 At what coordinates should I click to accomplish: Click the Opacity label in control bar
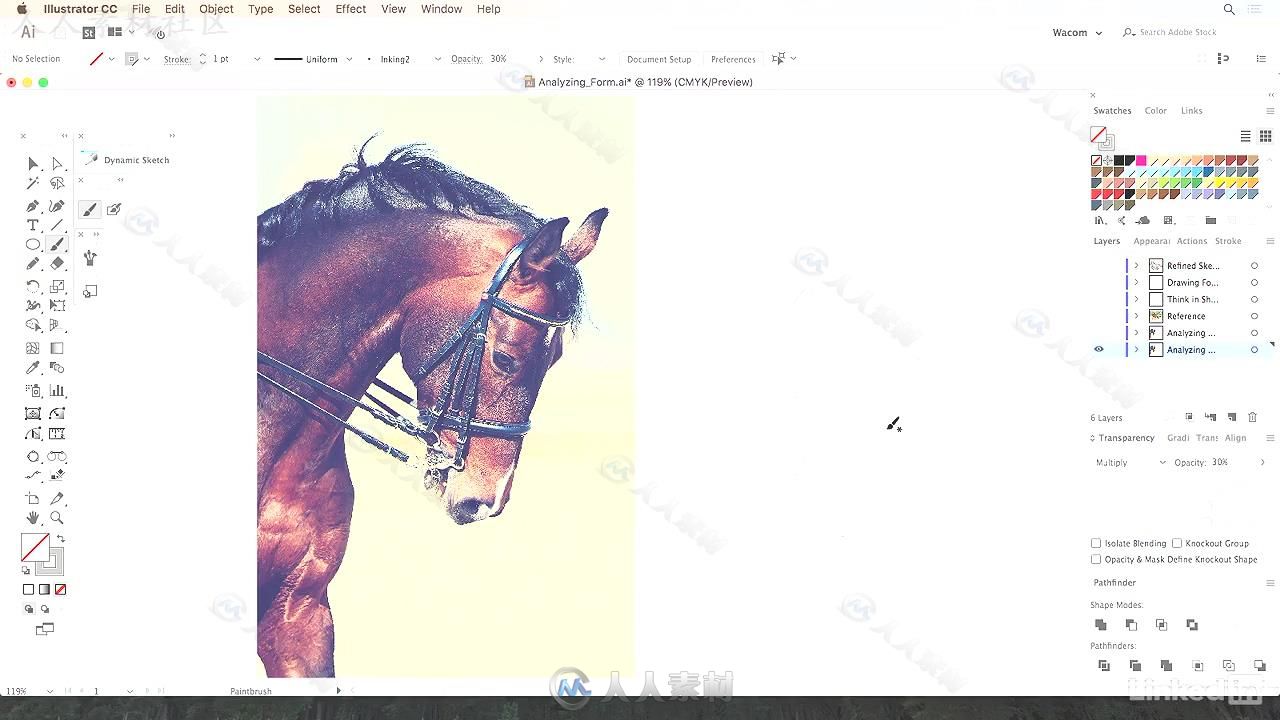coord(466,59)
